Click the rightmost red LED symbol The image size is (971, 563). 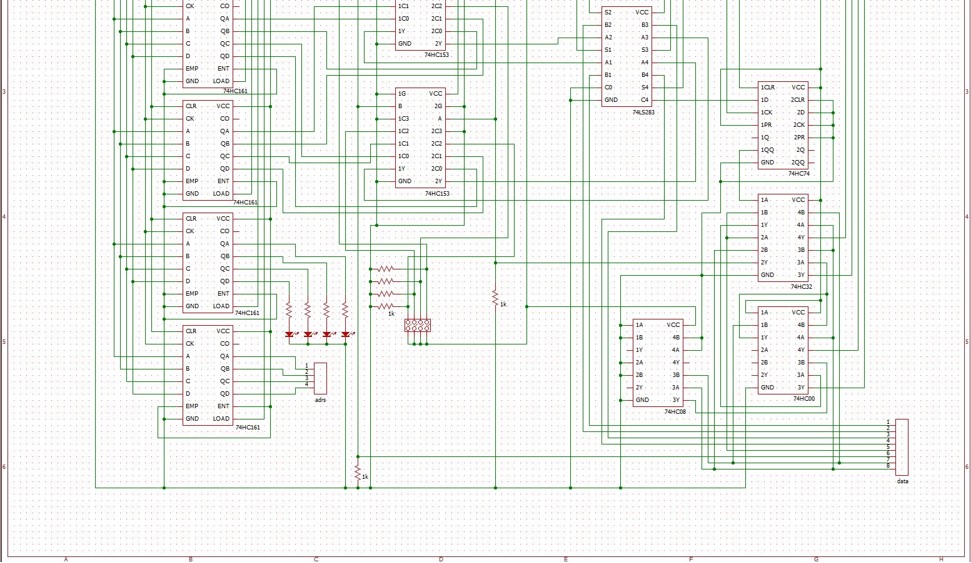346,334
